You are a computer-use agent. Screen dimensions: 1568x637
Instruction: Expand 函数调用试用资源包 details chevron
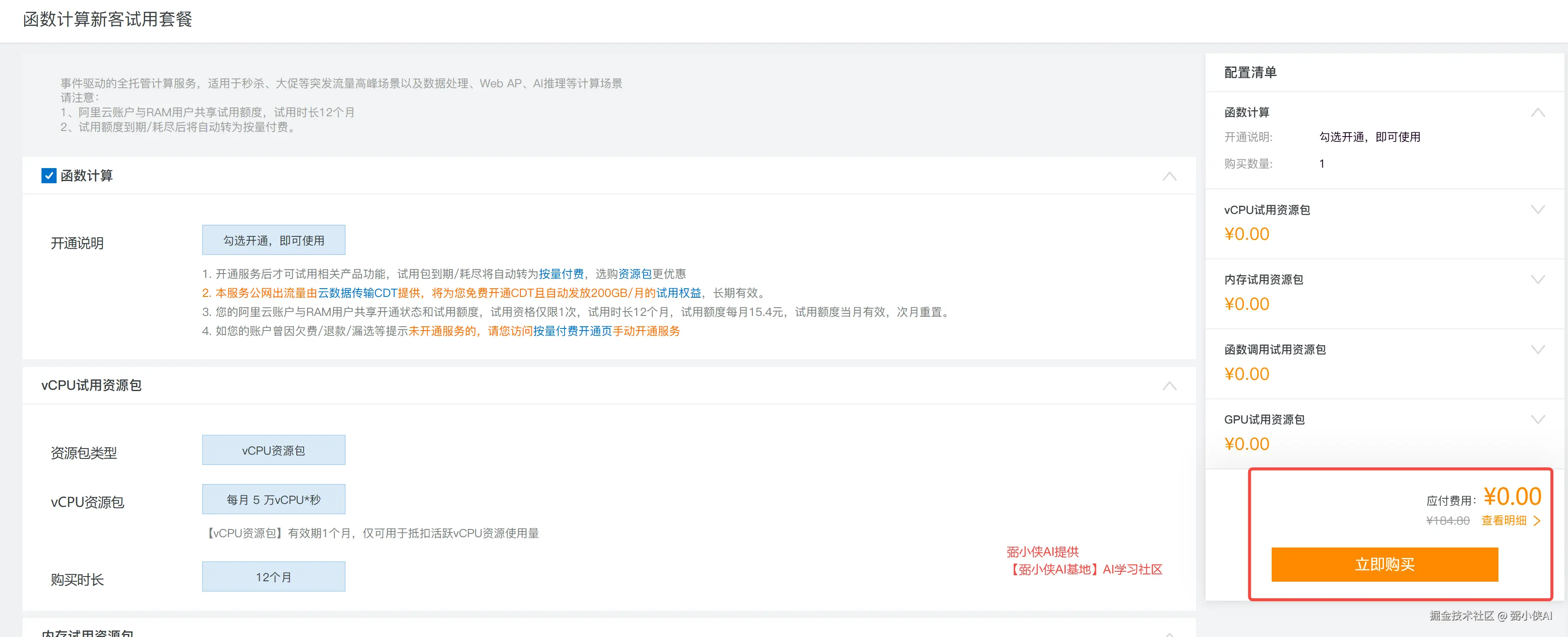click(1538, 350)
